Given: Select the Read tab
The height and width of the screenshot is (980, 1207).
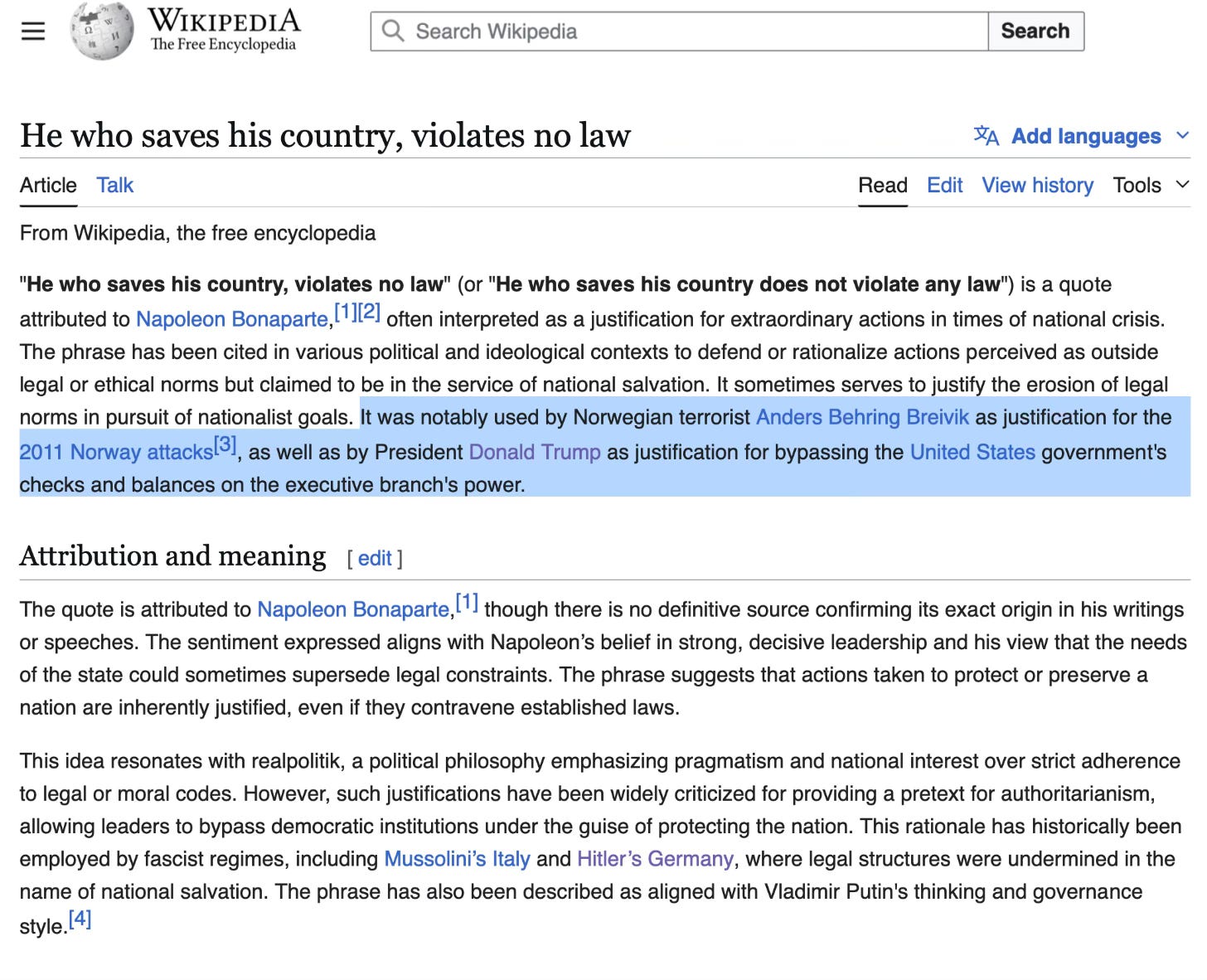Looking at the screenshot, I should 883,185.
